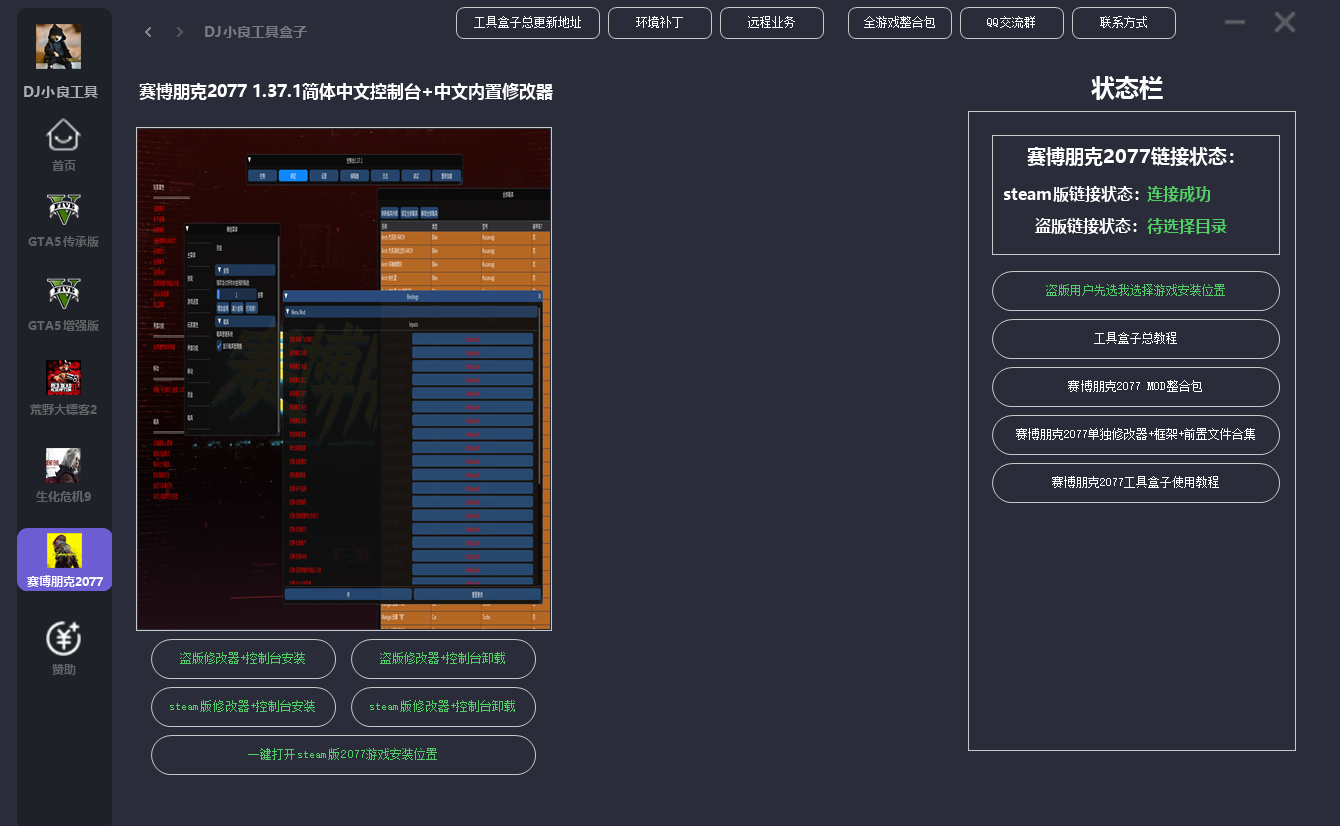Click steam版修改器+控制台卸载 button
Screen dimensions: 1340x826
(x=443, y=707)
